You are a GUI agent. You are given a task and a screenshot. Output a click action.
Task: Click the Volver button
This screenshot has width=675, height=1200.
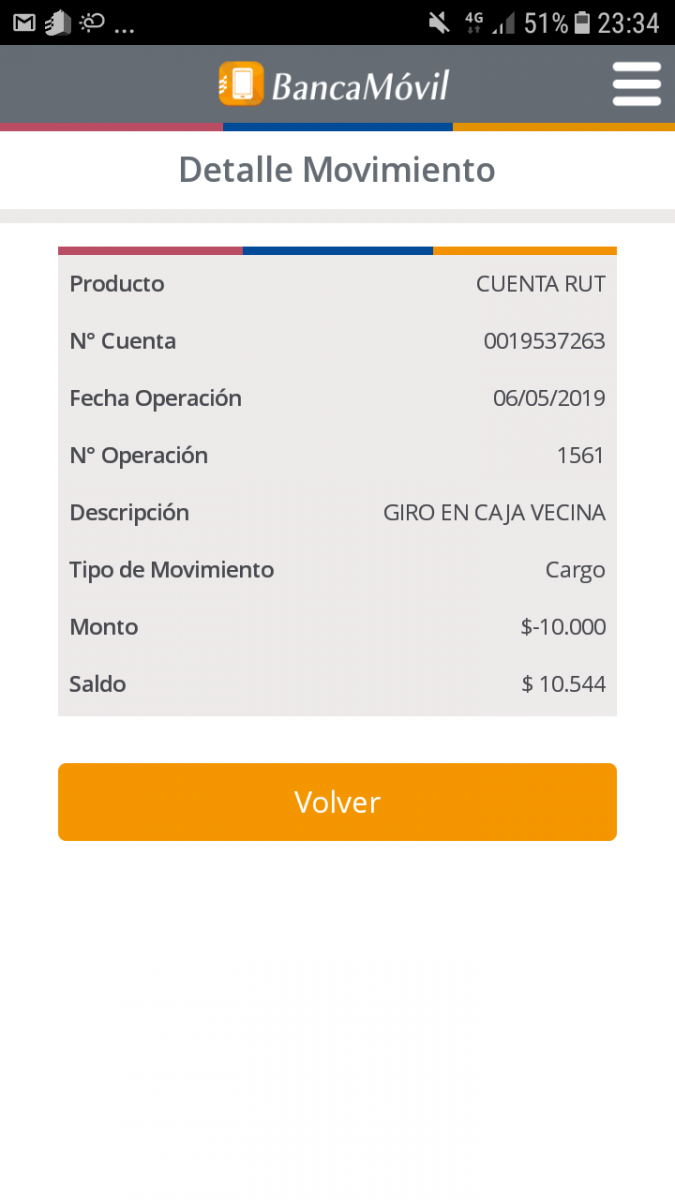[x=337, y=802]
